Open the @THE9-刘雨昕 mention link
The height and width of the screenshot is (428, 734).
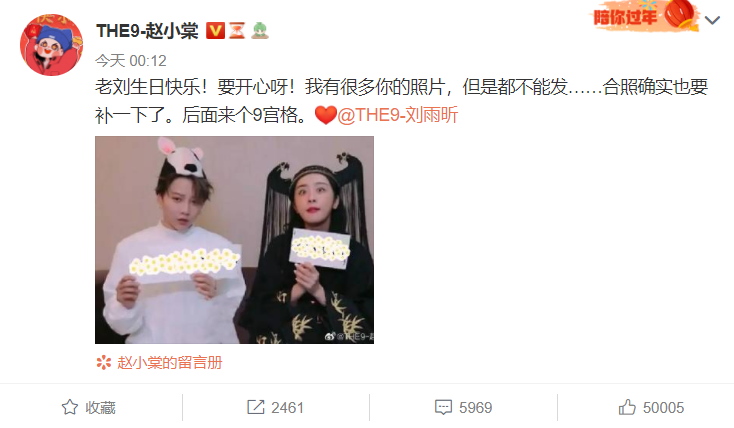(x=397, y=115)
